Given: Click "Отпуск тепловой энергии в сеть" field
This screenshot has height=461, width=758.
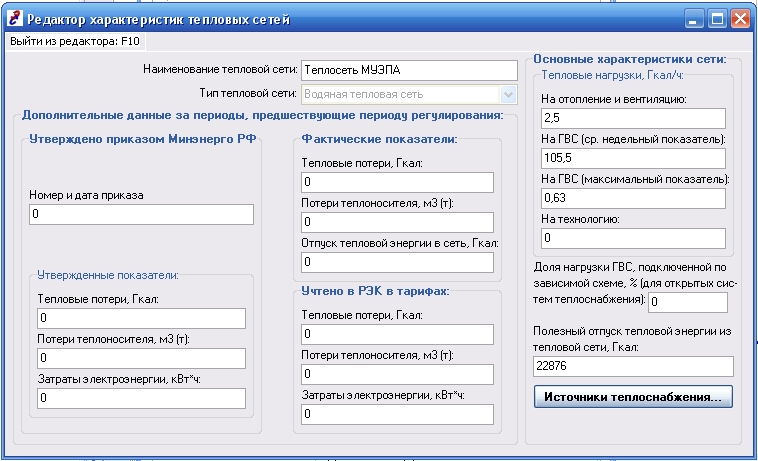Looking at the screenshot, I should click(397, 262).
